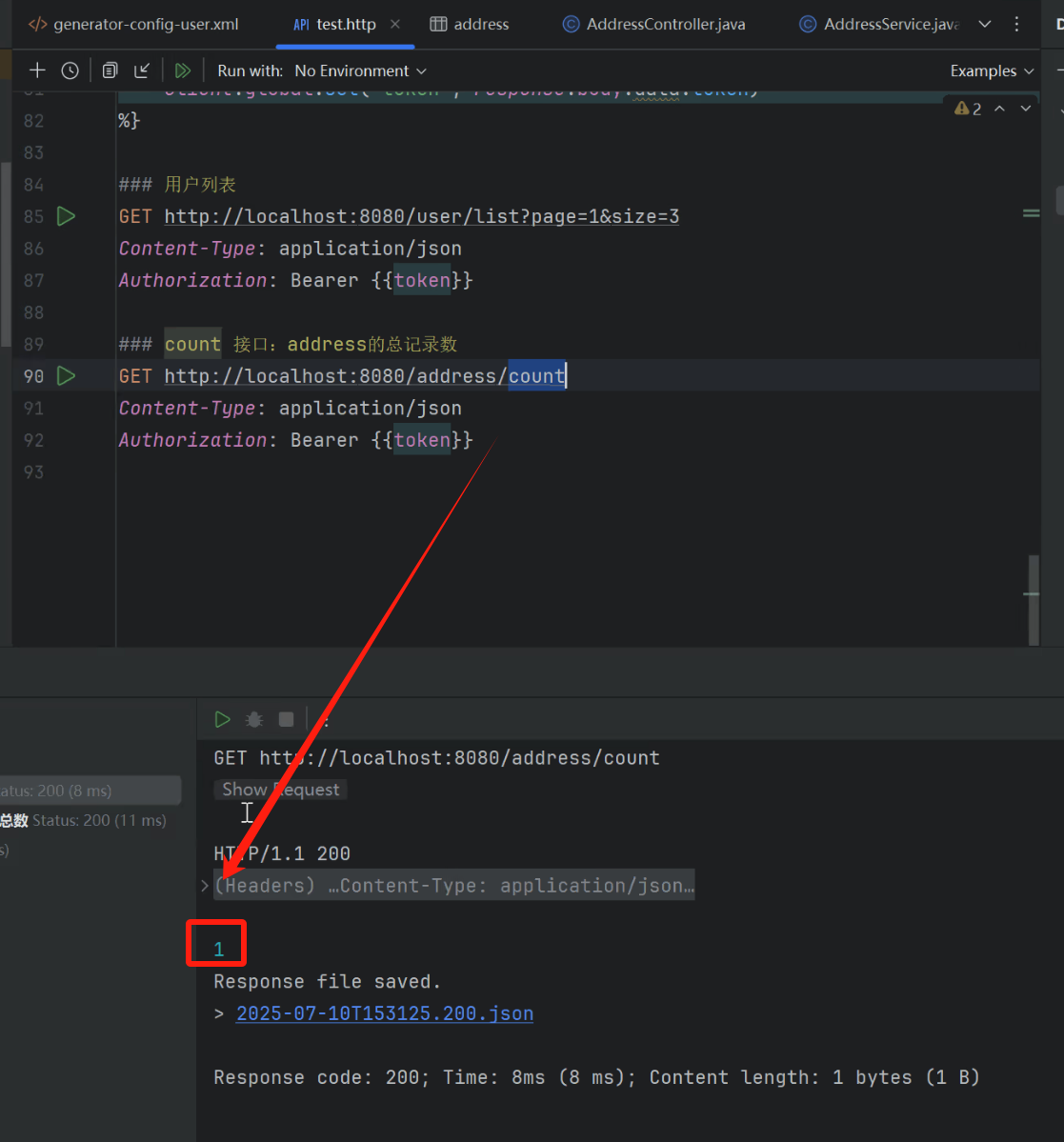Viewport: 1064px width, 1142px height.
Task: Switch to the address table tab
Action: [470, 24]
